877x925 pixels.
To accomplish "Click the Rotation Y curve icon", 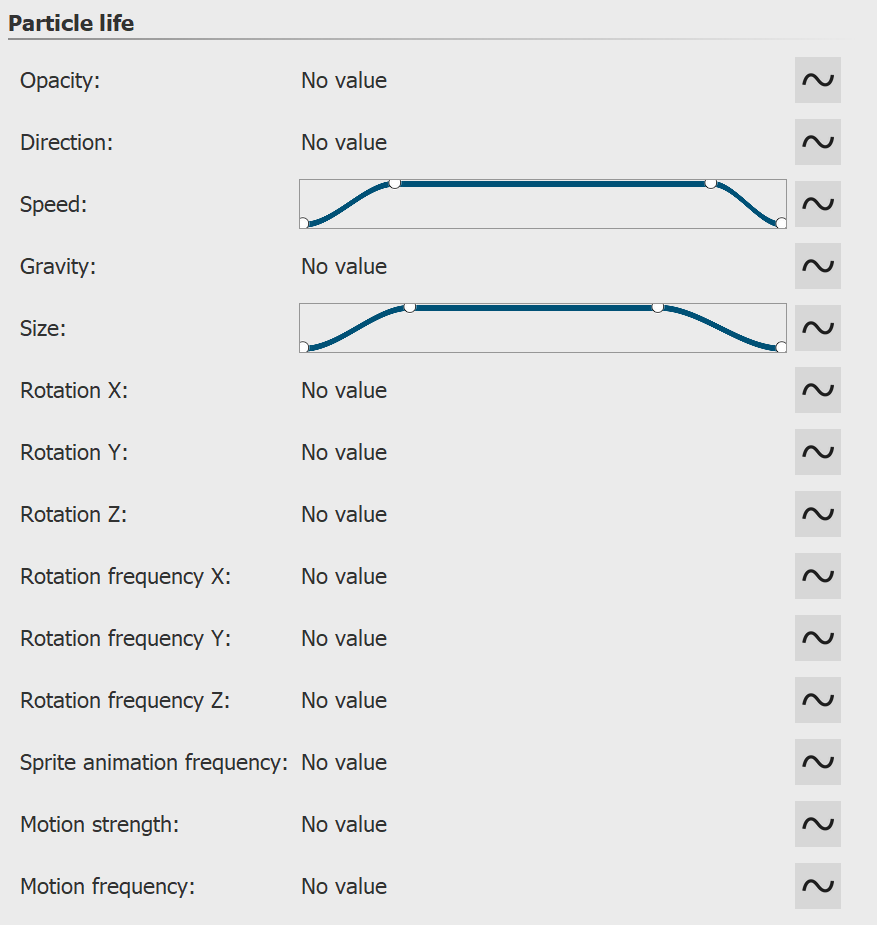I will click(x=817, y=452).
